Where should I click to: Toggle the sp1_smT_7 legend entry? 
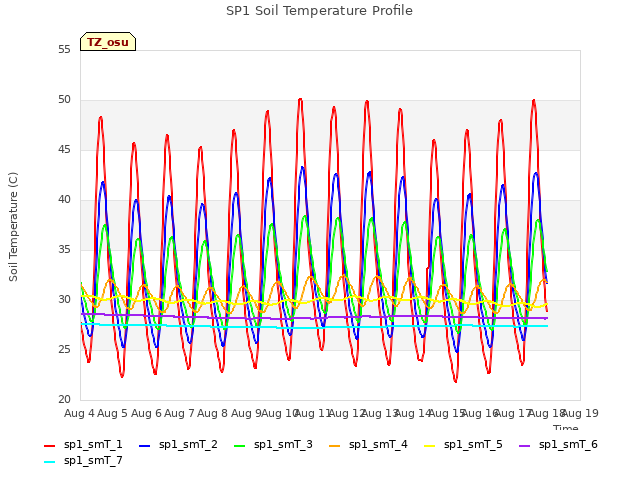(83, 460)
